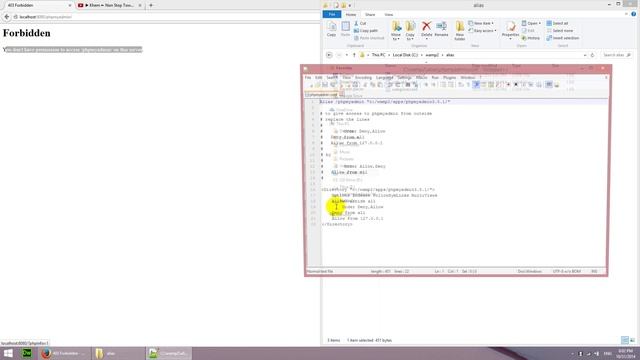Click Notepad++ Save toolbar icon
The image size is (640, 360).
click(x=325, y=84)
